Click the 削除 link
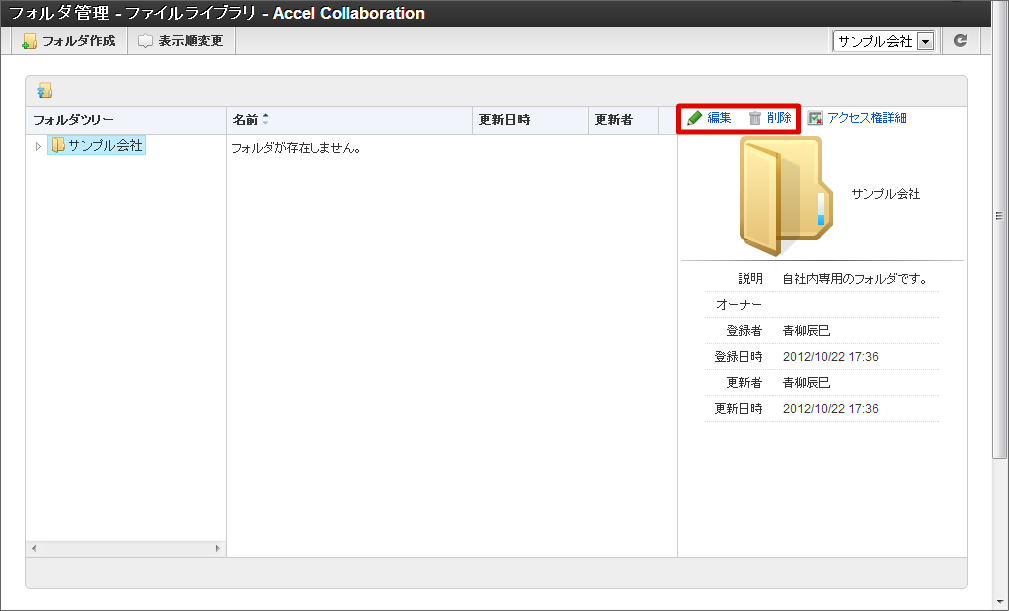The height and width of the screenshot is (611, 1009). 779,118
